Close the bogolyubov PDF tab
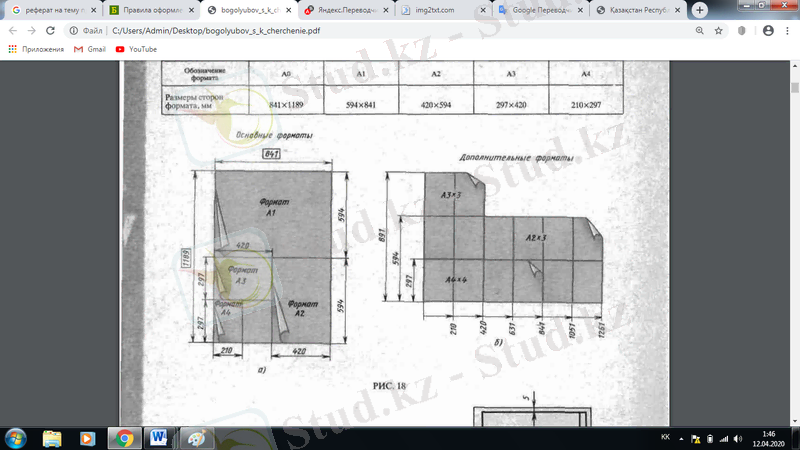This screenshot has width=800, height=450. tap(288, 10)
